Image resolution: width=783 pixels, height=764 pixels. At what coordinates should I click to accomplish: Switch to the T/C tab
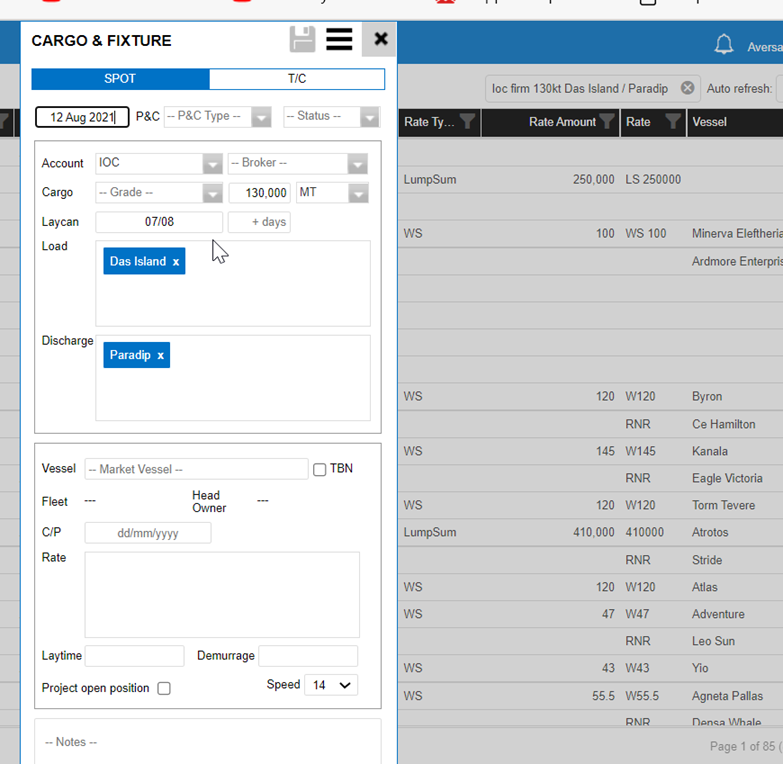click(297, 79)
